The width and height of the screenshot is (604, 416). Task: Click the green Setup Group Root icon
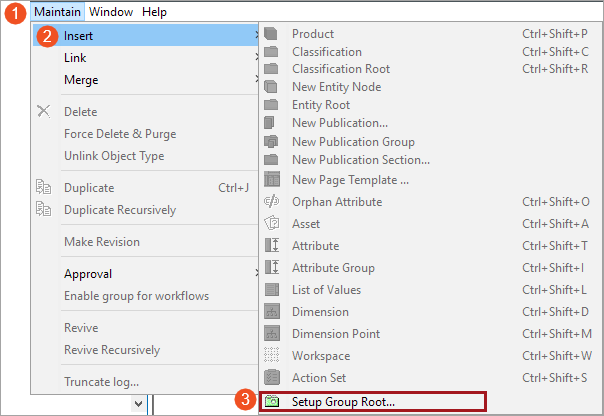pos(272,401)
